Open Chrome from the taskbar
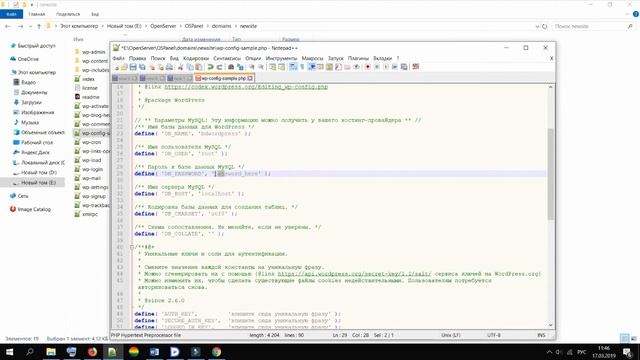This screenshot has height=360, width=640. pos(216,351)
